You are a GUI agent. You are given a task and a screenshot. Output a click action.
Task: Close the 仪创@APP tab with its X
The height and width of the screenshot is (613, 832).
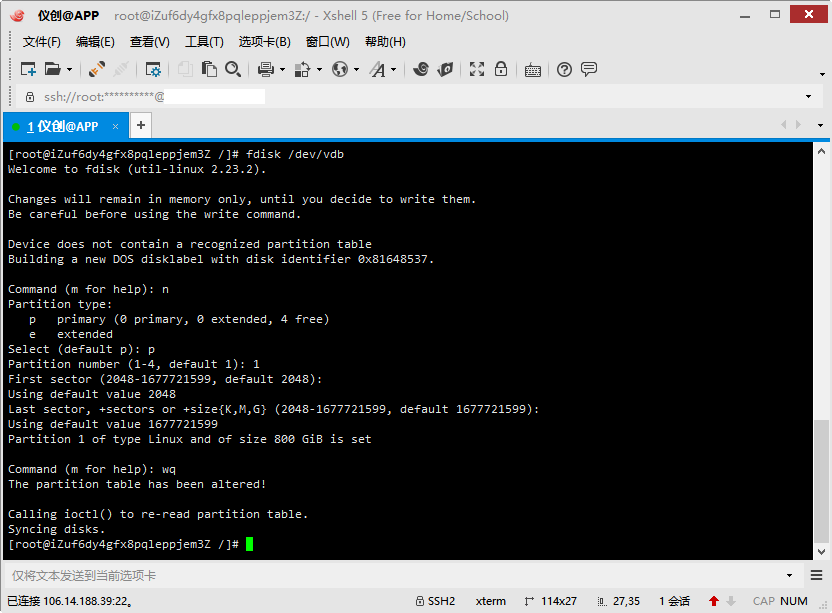(x=115, y=126)
